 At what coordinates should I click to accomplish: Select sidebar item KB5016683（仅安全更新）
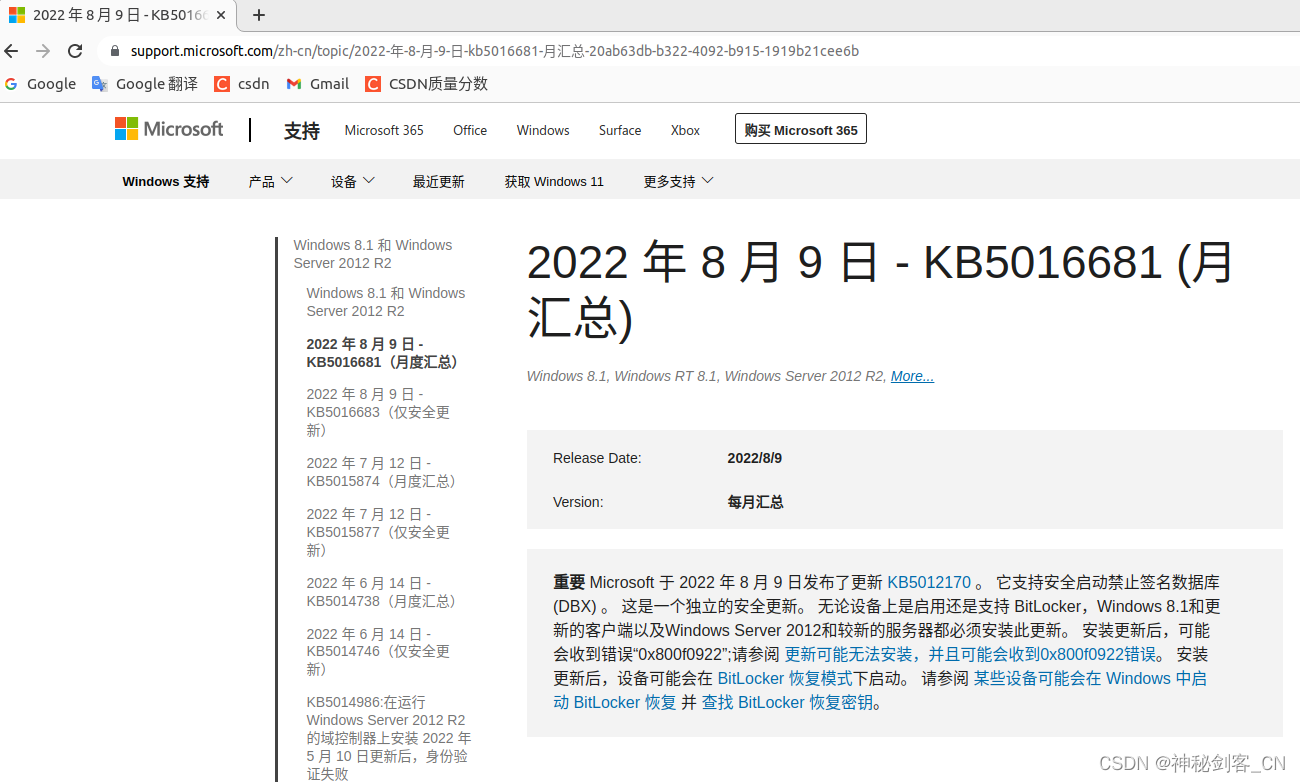[x=378, y=412]
